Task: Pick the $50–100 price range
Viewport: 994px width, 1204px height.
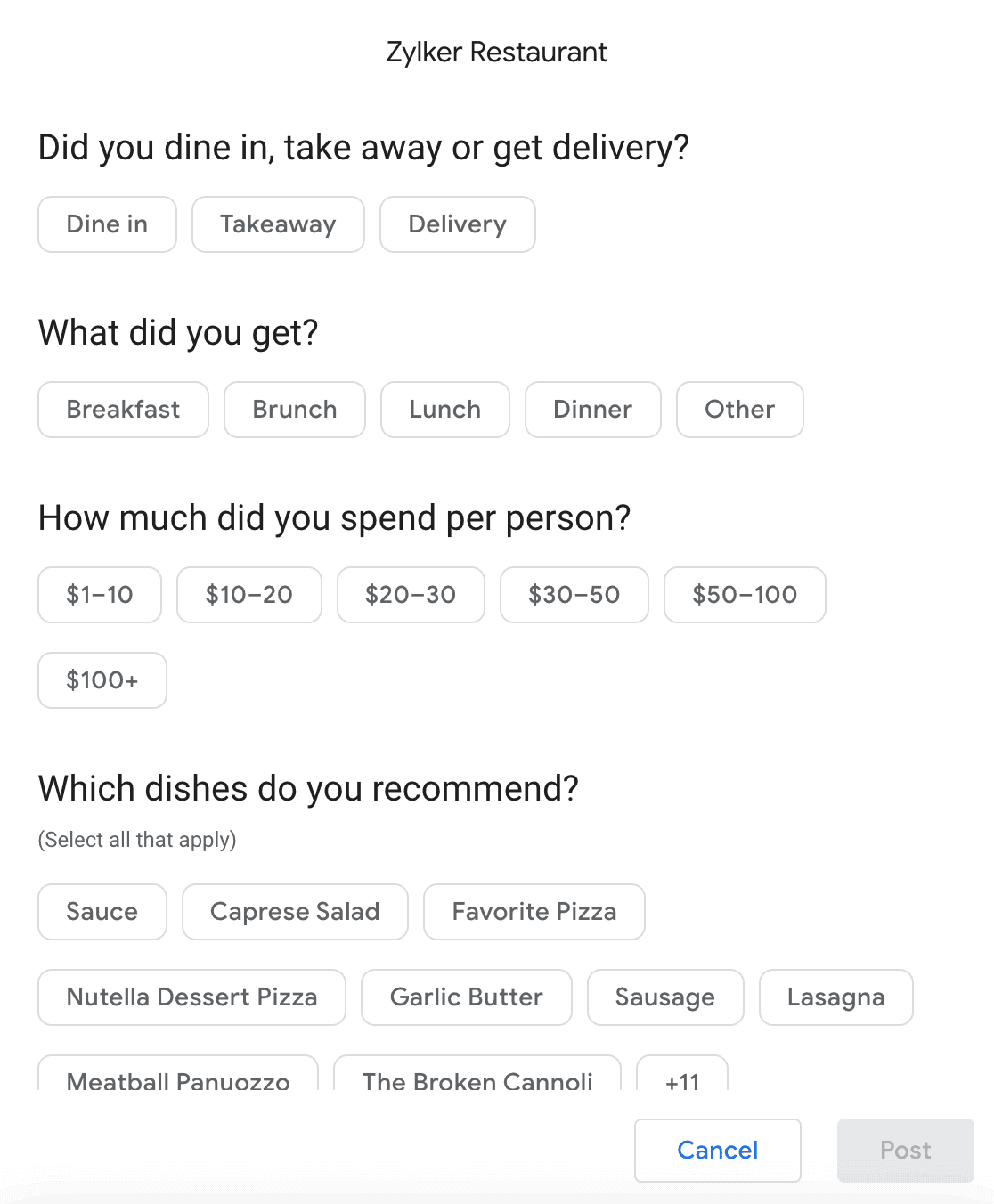Action: tap(745, 595)
